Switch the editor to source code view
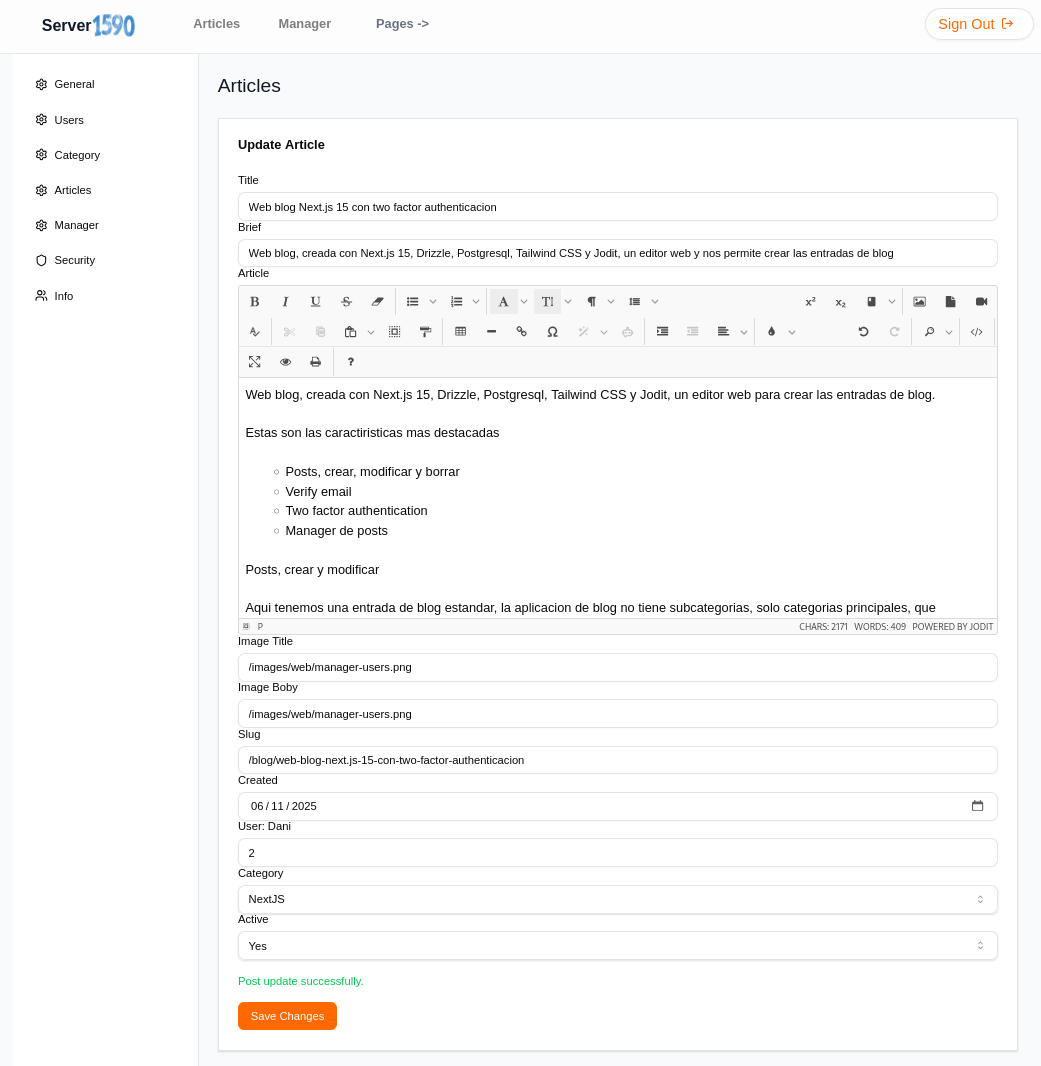Image resolution: width=1041 pixels, height=1066 pixels. point(976,332)
